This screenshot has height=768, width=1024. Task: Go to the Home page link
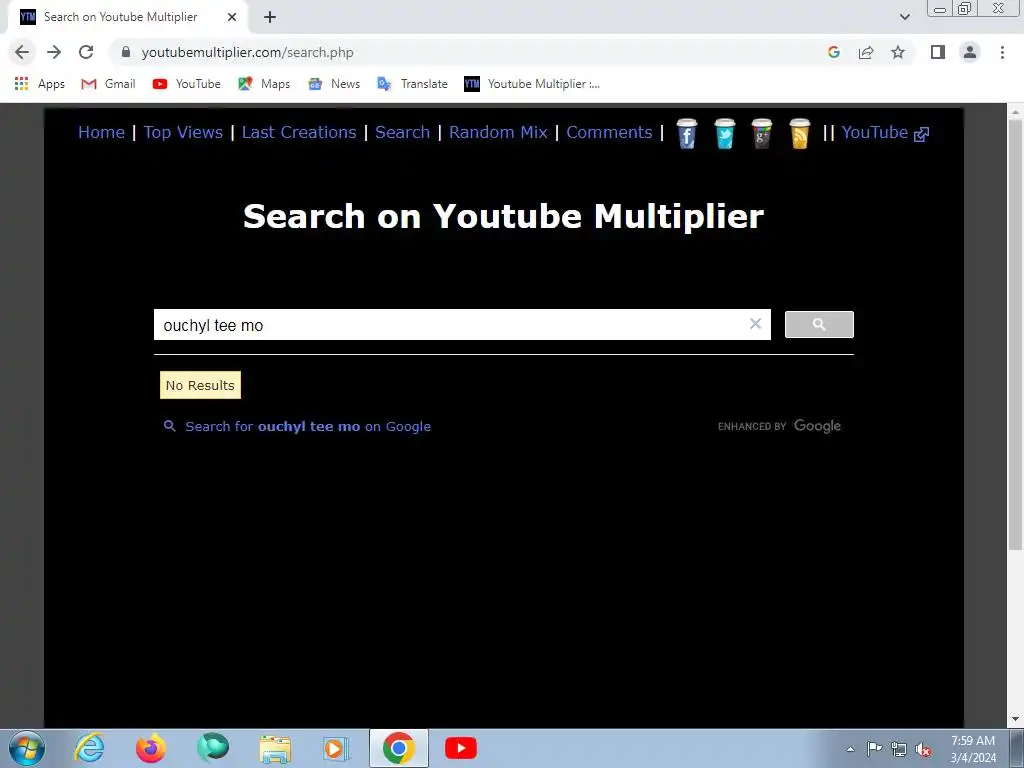pos(101,132)
